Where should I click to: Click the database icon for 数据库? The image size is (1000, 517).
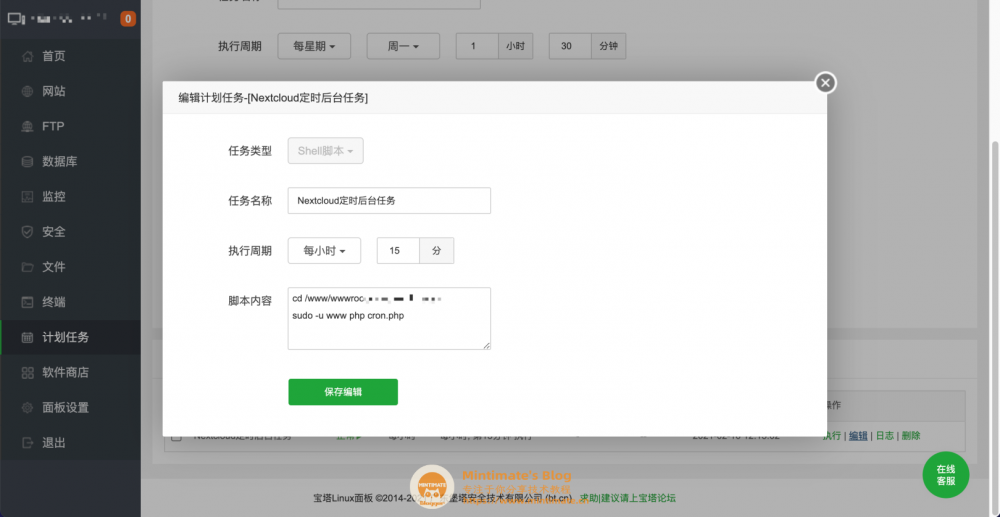(27, 161)
